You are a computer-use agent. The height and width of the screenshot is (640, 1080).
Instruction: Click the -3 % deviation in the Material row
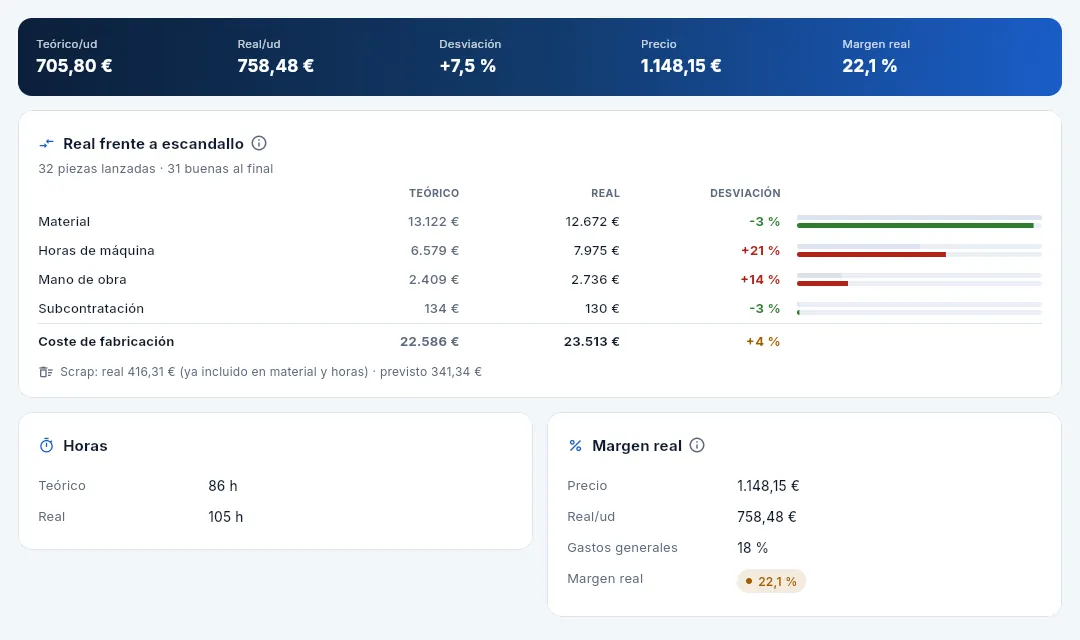pyautogui.click(x=765, y=222)
